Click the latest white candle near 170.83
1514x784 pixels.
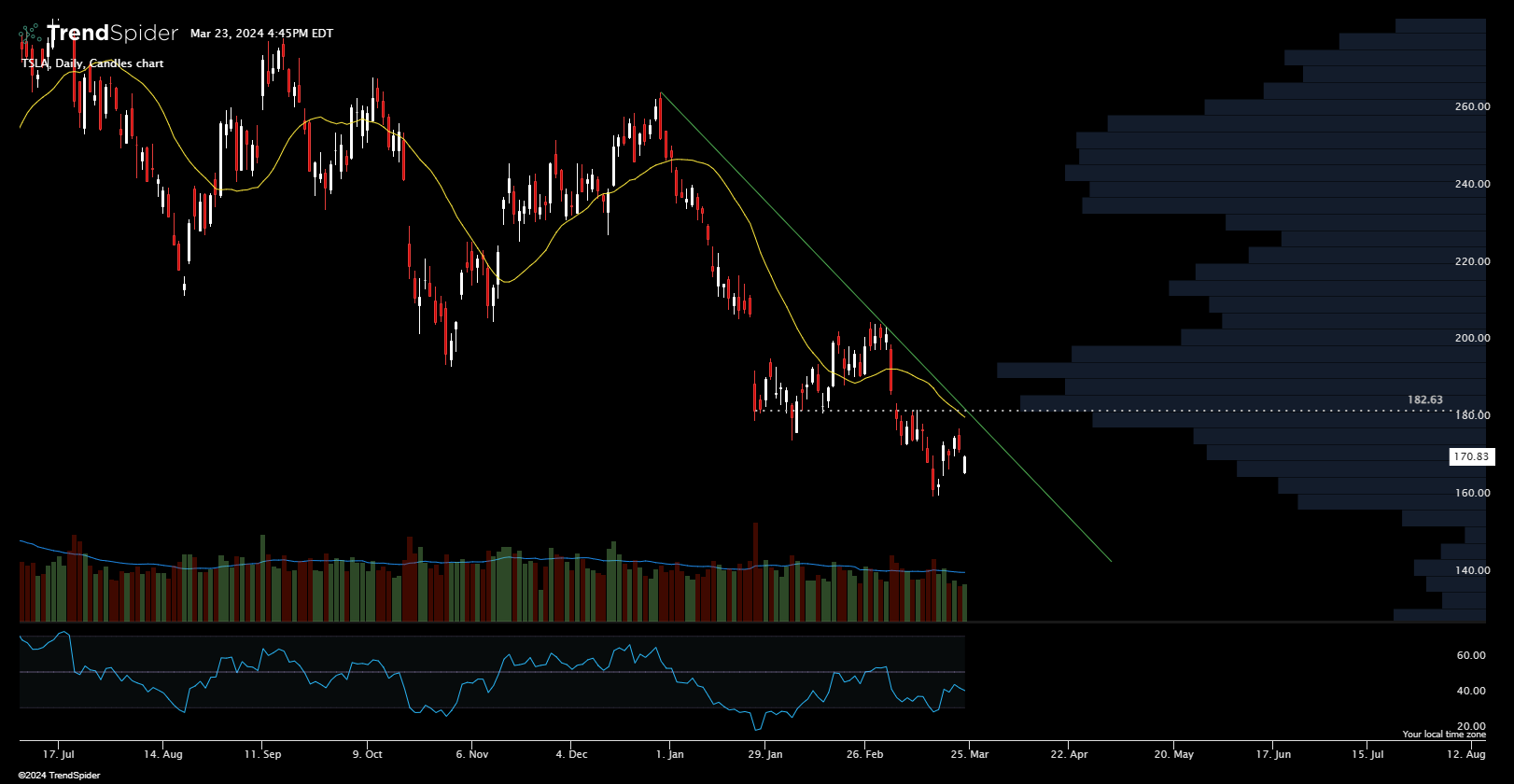coord(964,464)
